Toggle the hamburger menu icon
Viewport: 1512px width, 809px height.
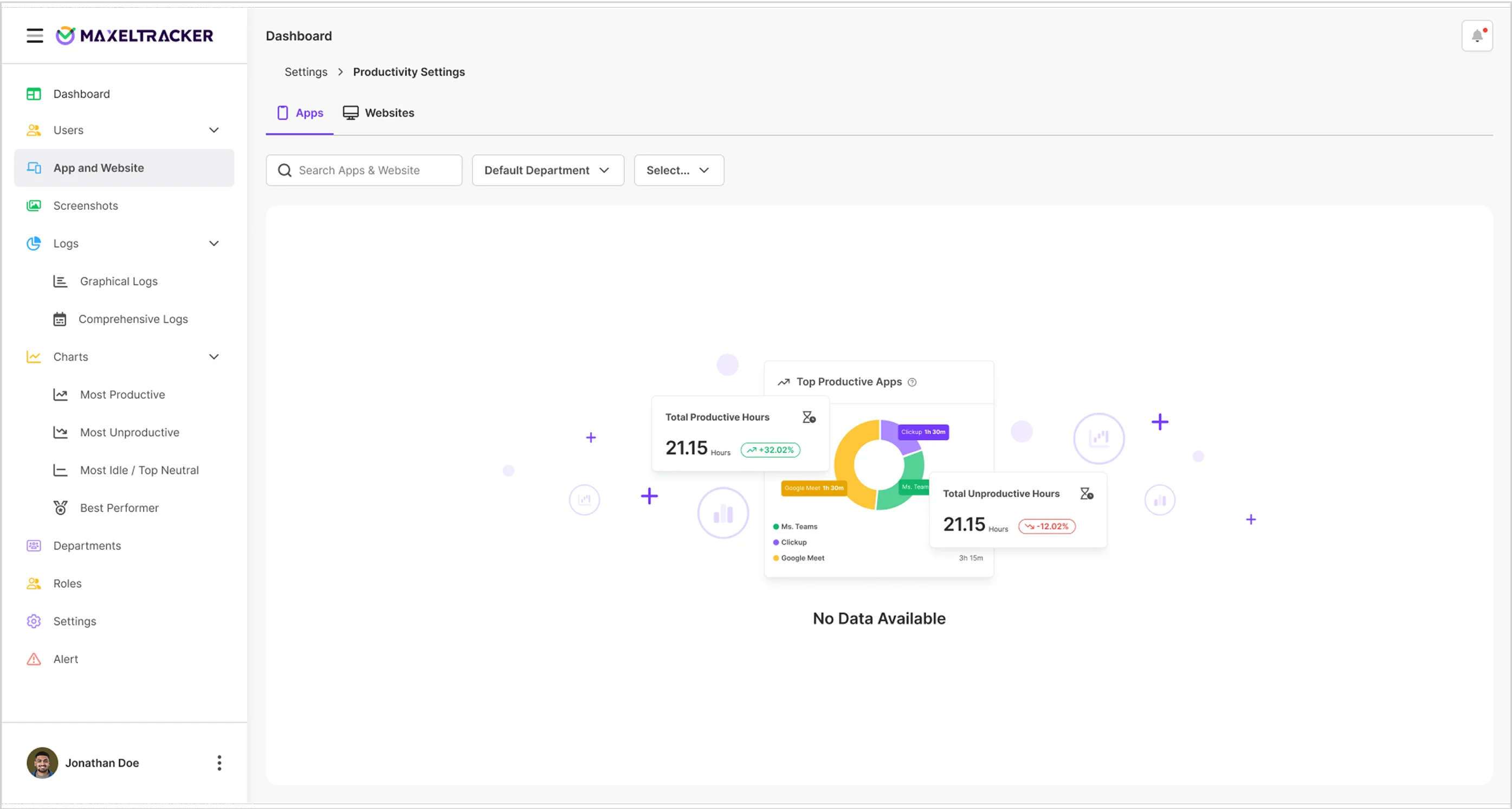pos(35,36)
